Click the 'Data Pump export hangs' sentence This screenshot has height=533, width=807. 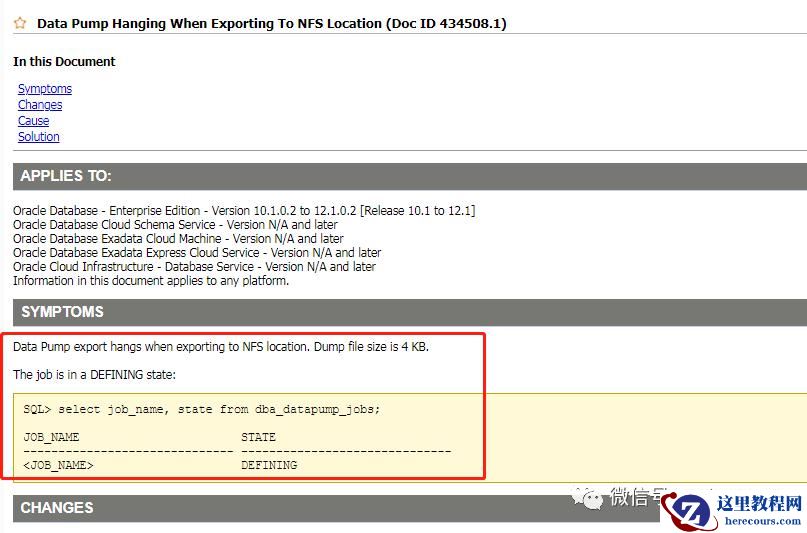point(221,347)
